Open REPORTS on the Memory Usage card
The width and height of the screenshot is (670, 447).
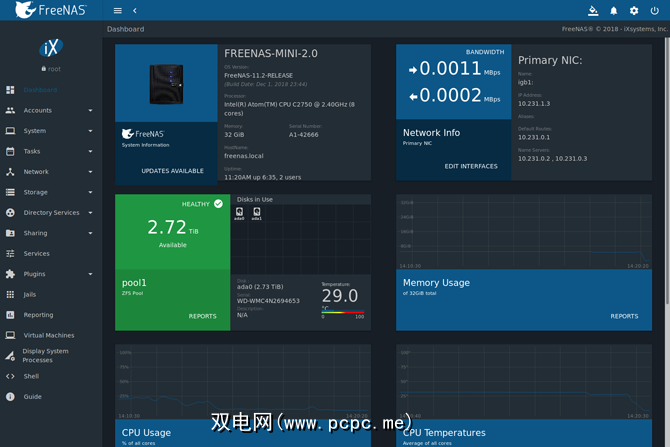pyautogui.click(x=624, y=316)
